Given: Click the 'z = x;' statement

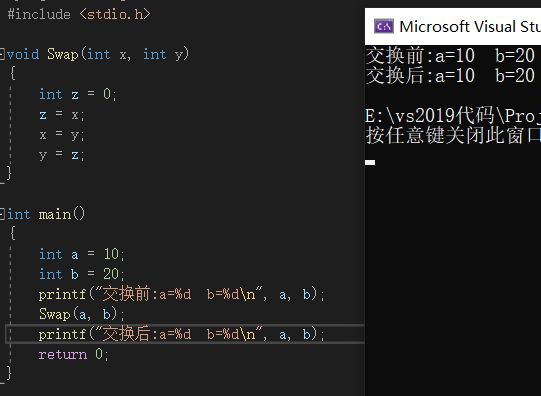Looking at the screenshot, I should 62,114.
